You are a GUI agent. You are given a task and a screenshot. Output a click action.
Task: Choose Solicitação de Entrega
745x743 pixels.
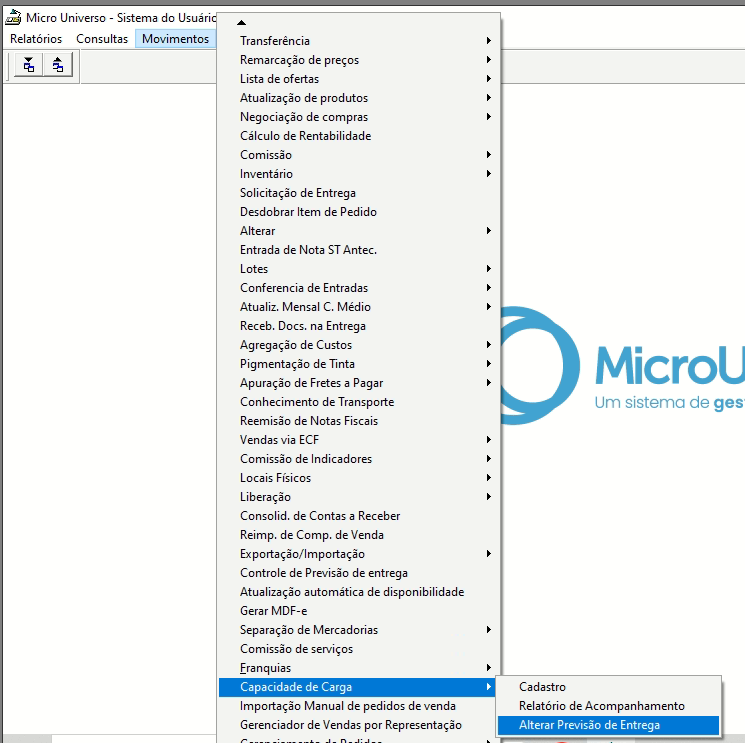click(297, 193)
